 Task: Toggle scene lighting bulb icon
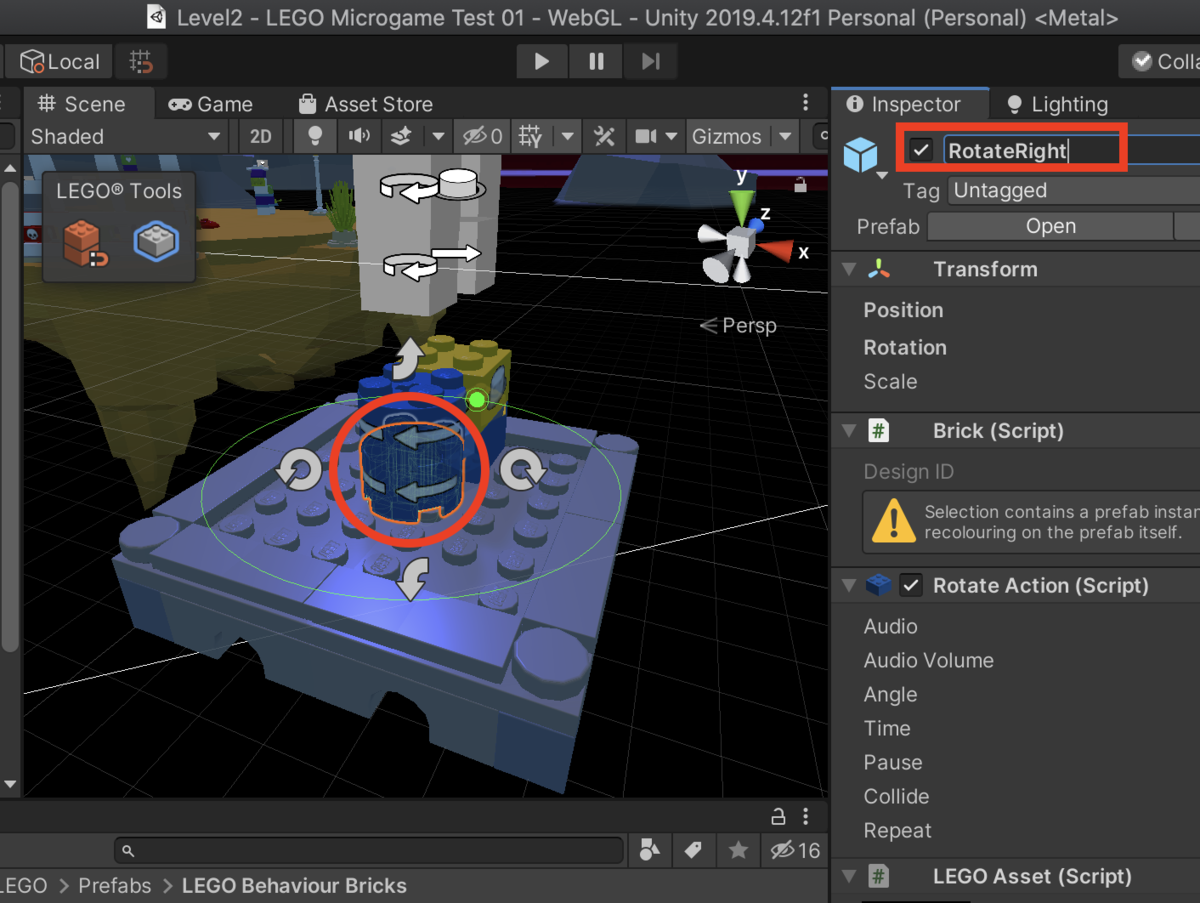tap(315, 137)
